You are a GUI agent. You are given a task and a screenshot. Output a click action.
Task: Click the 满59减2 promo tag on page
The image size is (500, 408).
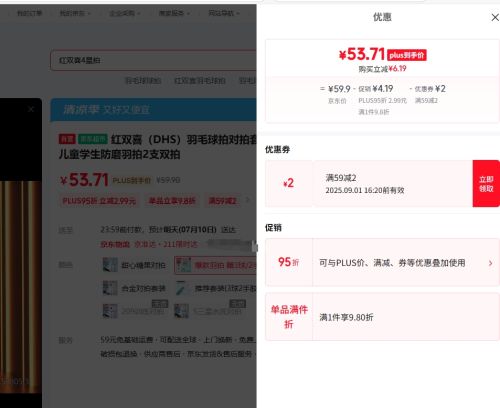pos(222,201)
